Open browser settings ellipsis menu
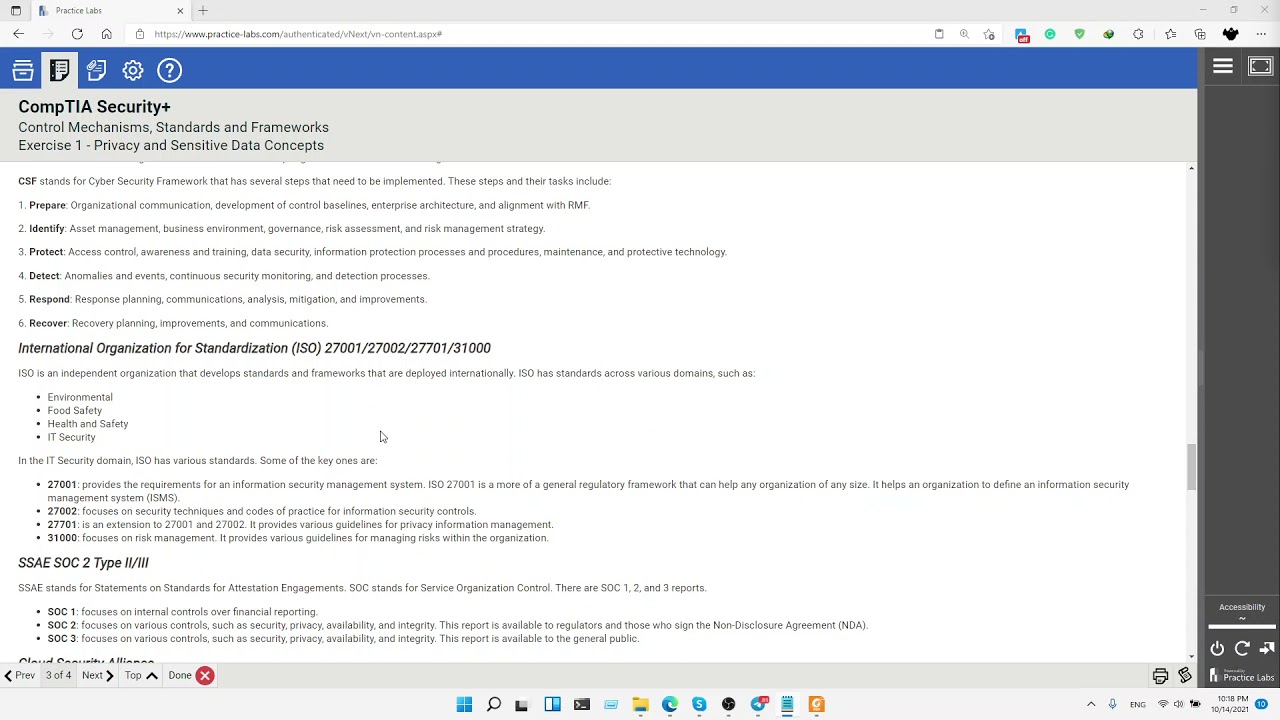Image resolution: width=1280 pixels, height=720 pixels. point(1261,34)
